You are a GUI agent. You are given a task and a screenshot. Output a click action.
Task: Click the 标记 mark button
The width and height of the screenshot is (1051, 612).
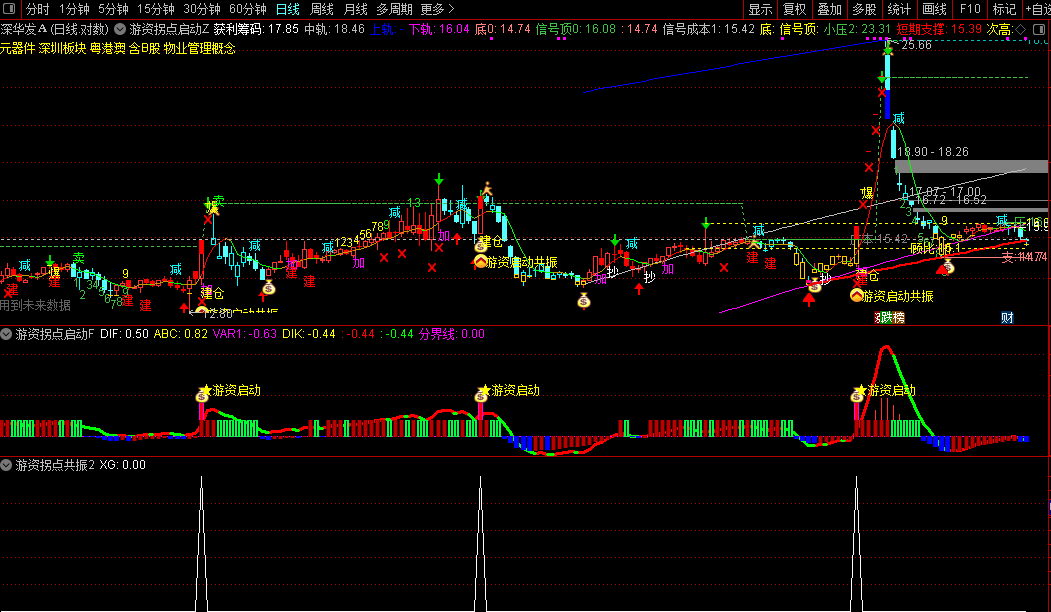[x=1004, y=9]
